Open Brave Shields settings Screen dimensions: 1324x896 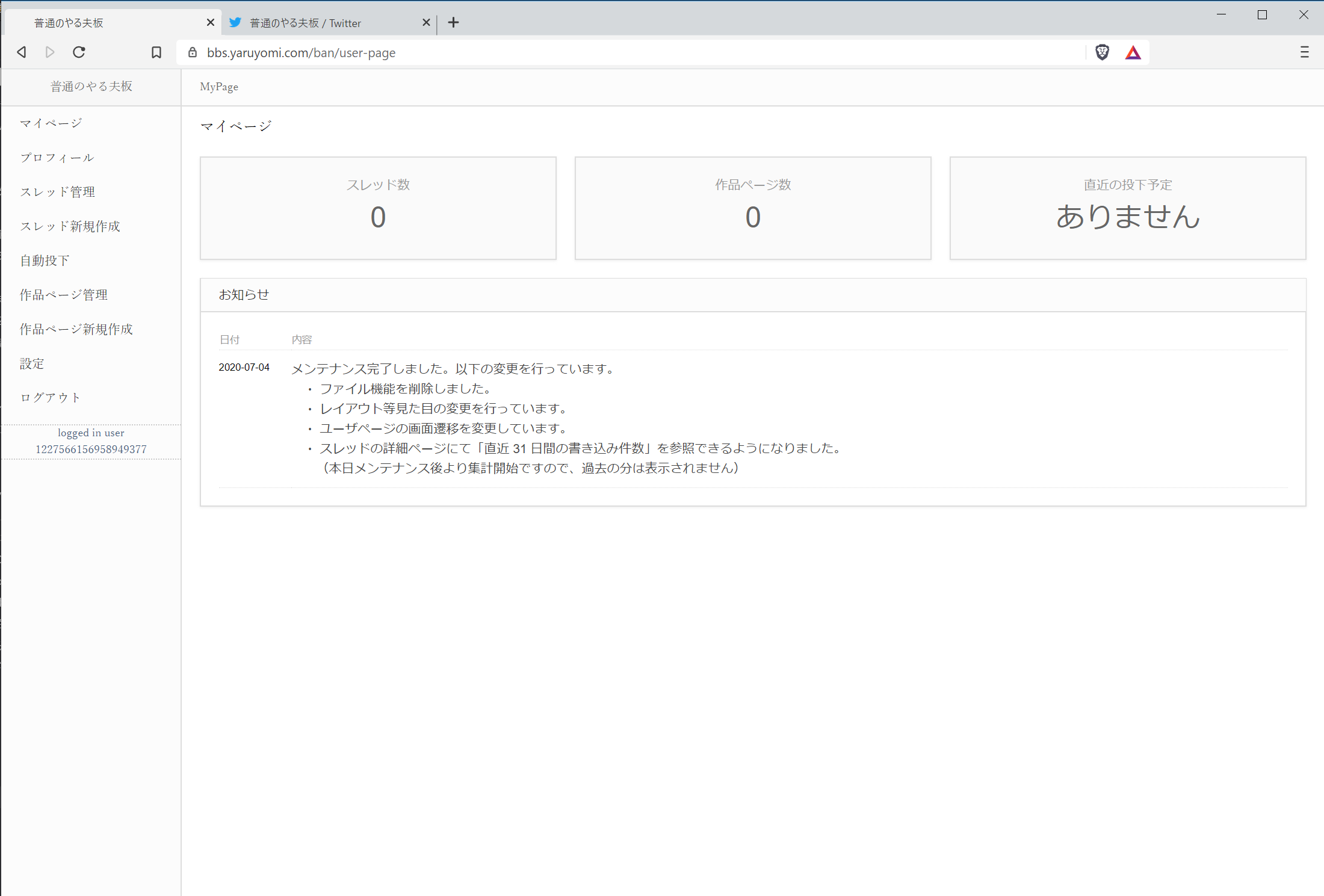(1103, 52)
